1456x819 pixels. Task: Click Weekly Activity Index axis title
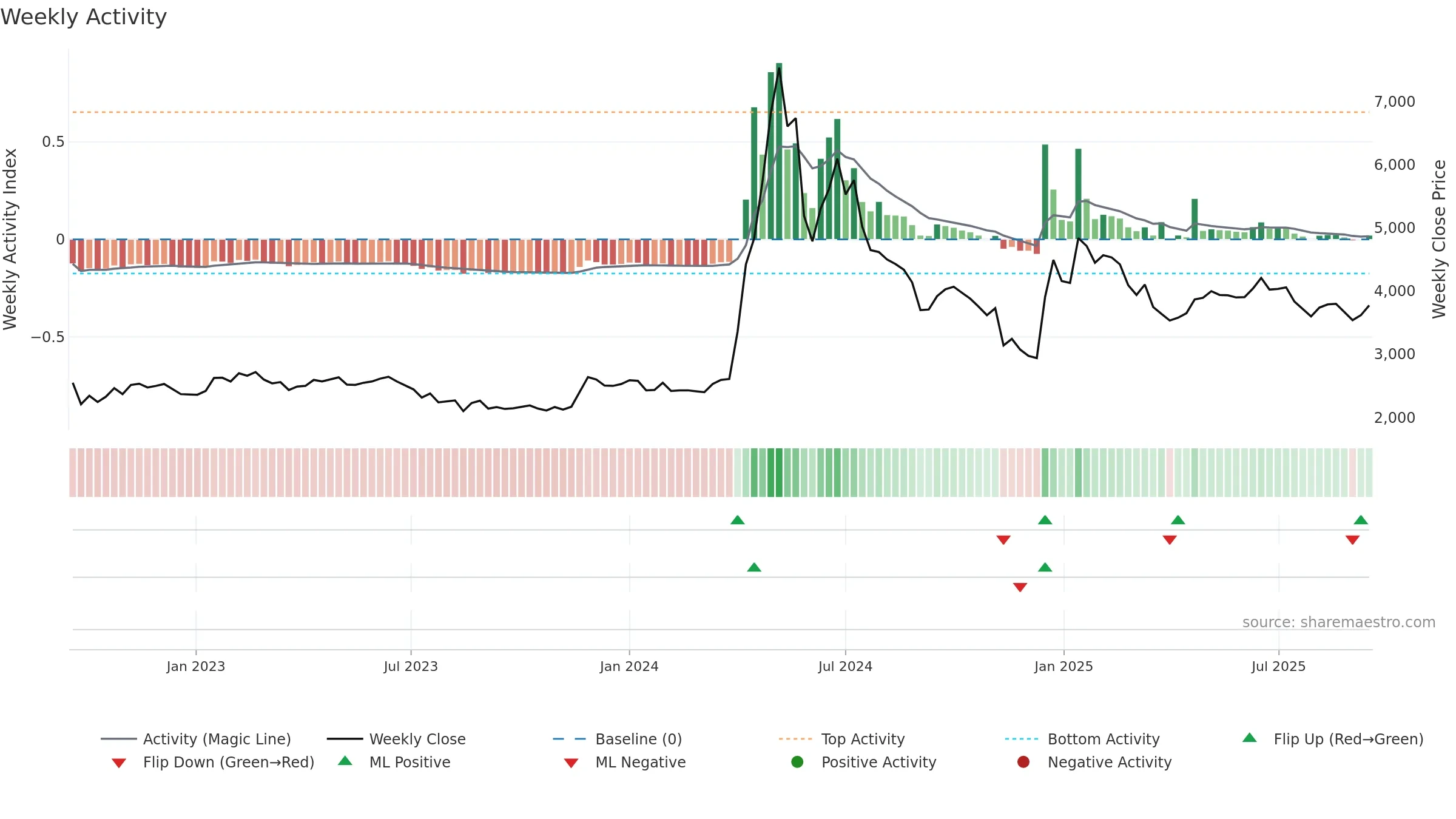tap(10, 239)
